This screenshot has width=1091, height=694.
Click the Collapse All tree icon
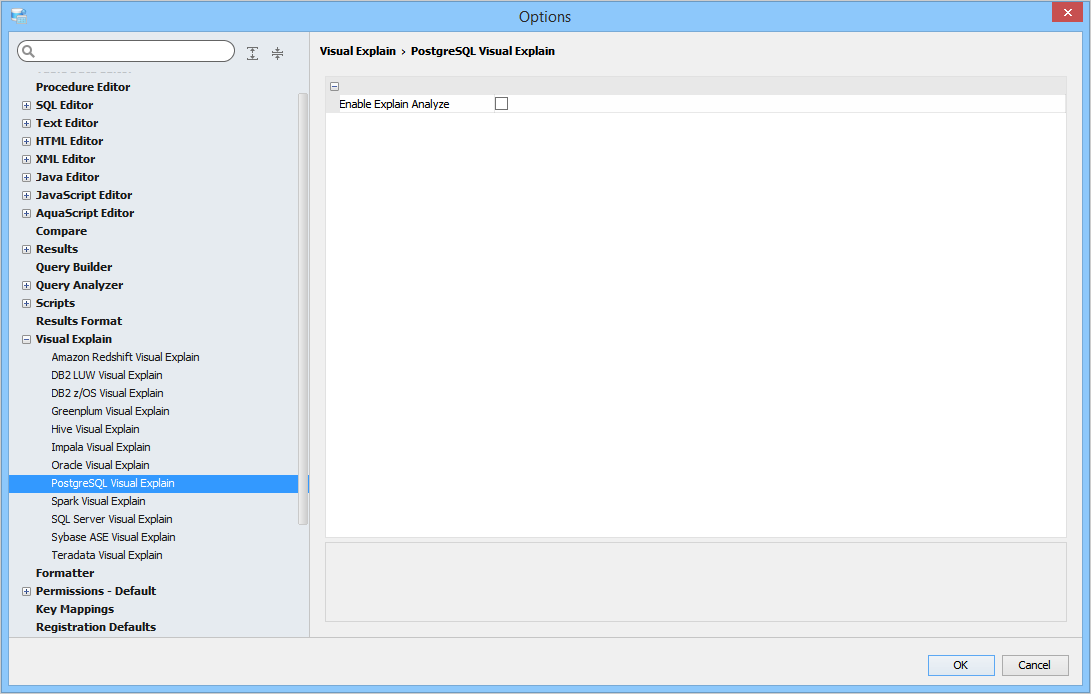278,53
